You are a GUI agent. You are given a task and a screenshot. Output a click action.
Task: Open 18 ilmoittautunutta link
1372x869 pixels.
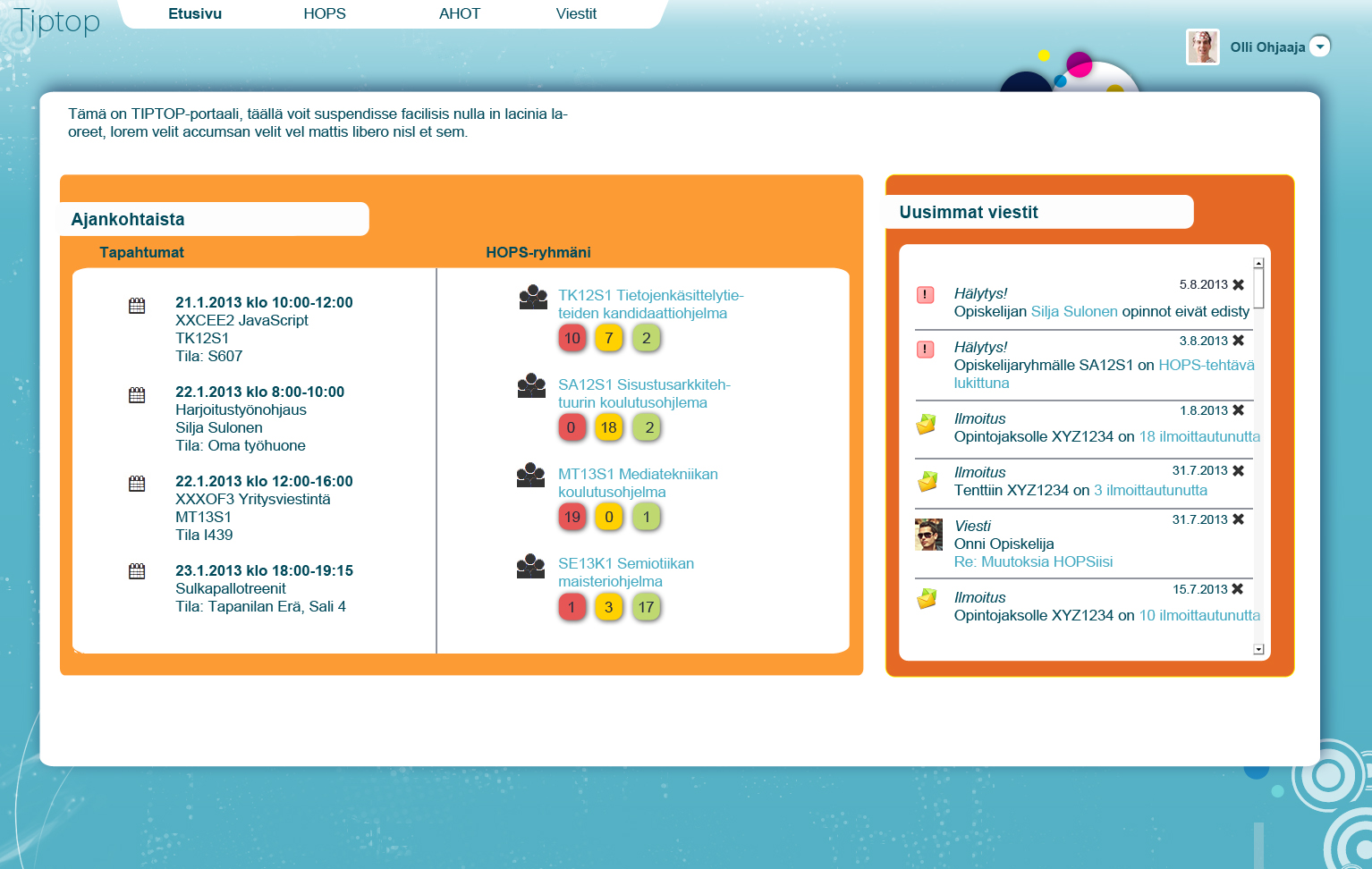pyautogui.click(x=1199, y=436)
